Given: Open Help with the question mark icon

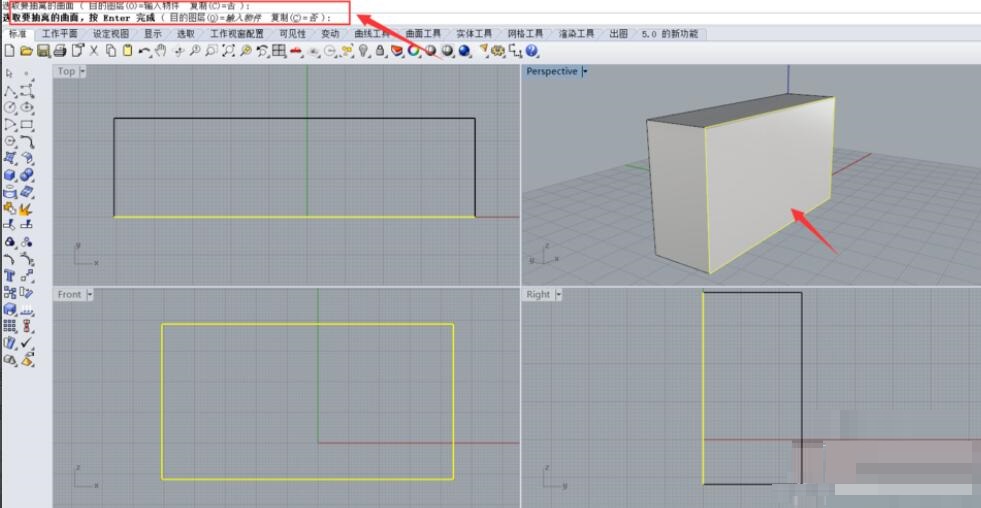Looking at the screenshot, I should pos(532,50).
